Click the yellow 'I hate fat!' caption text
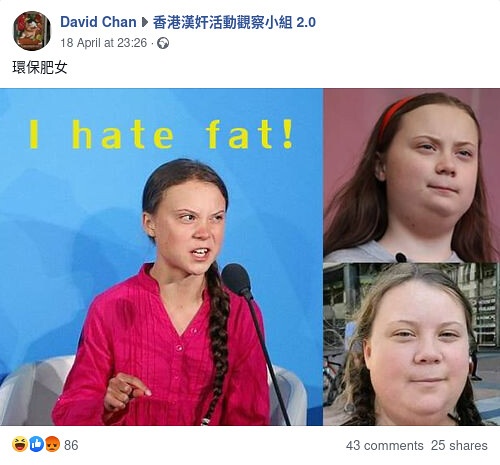 [x=162, y=134]
